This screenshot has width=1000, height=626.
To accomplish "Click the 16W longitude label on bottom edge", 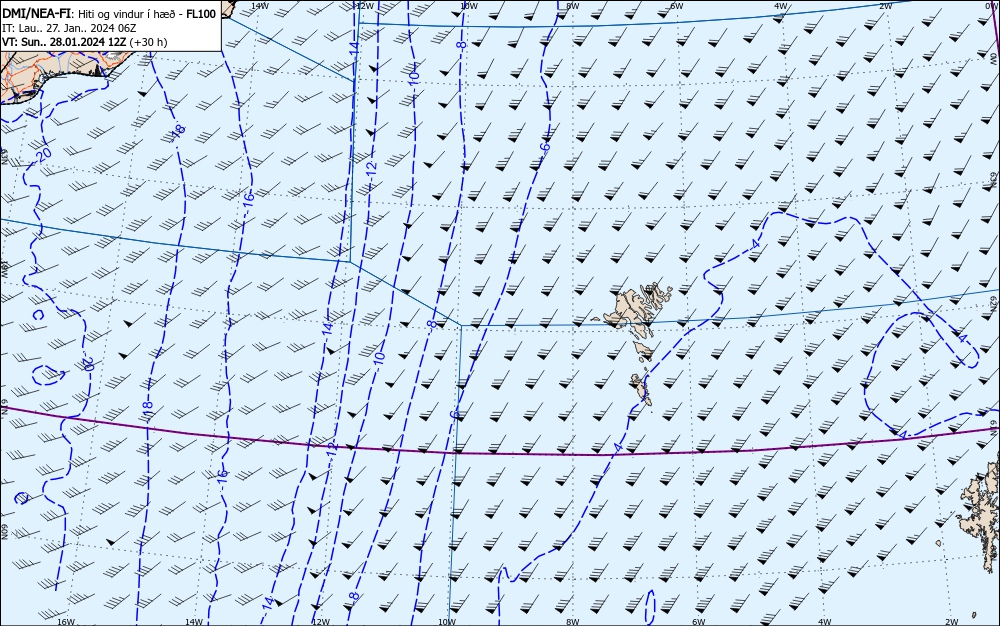I will (x=66, y=622).
